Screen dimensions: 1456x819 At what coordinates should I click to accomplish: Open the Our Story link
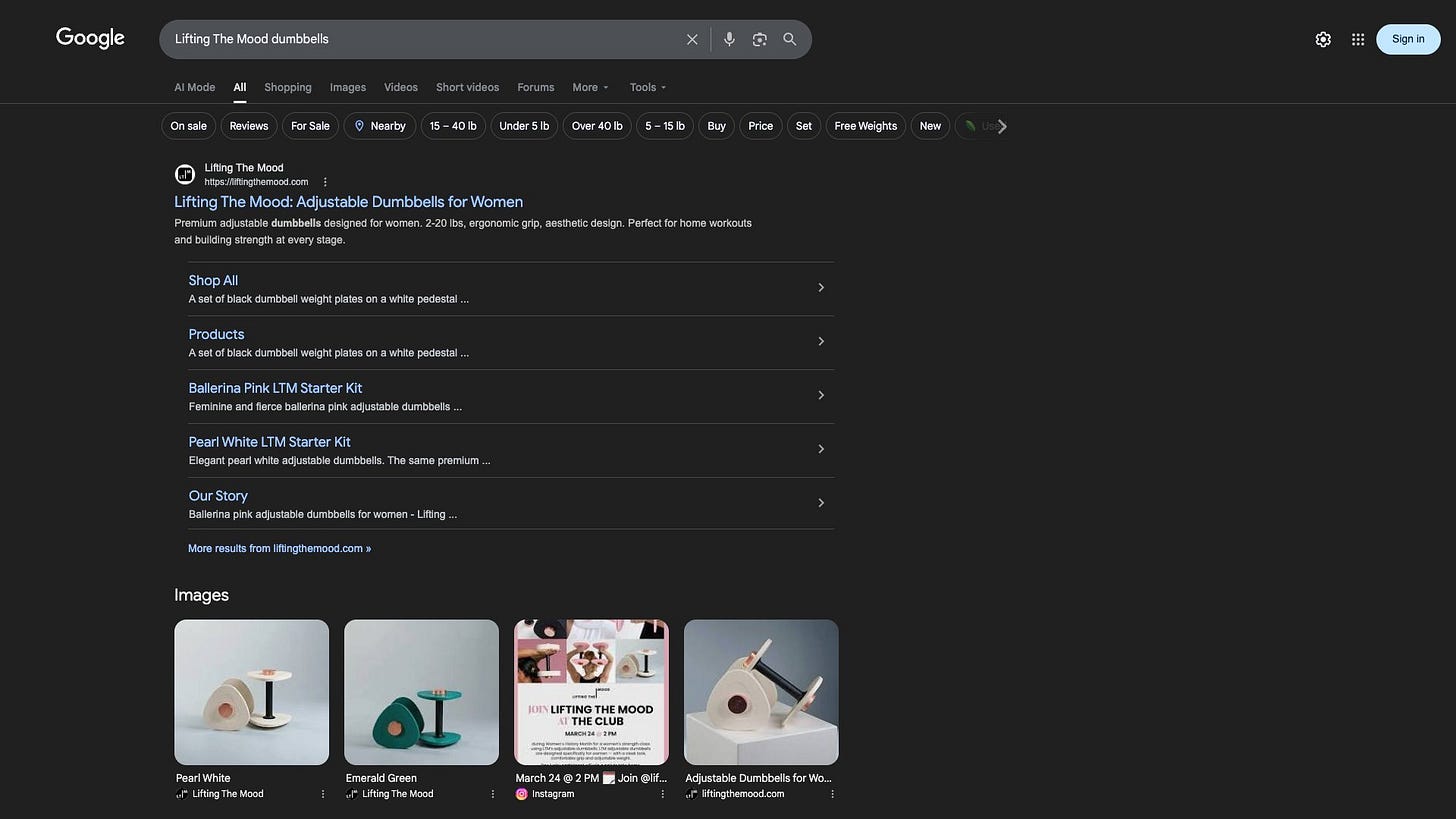pyautogui.click(x=218, y=496)
